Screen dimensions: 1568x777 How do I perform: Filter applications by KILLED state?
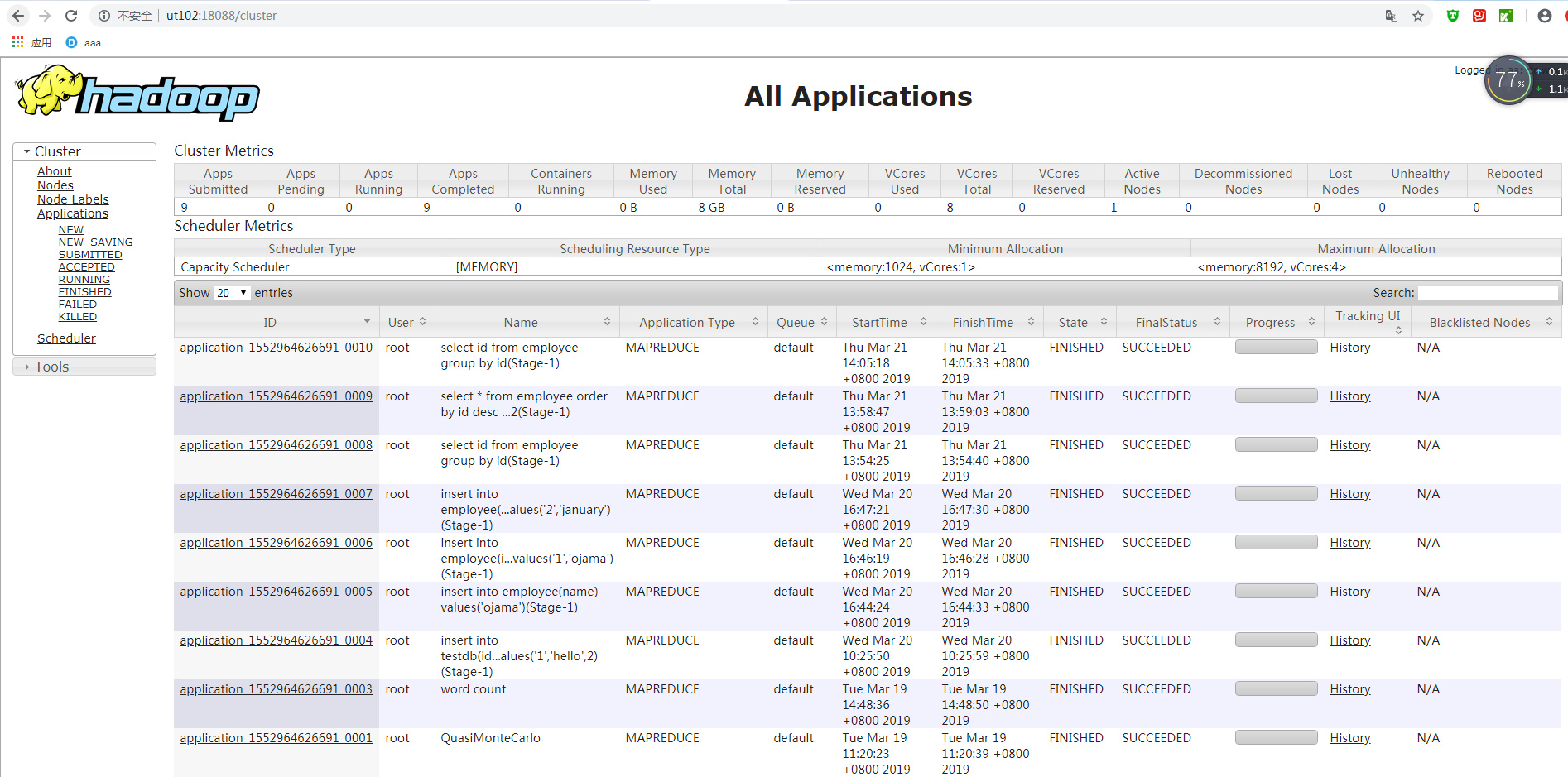tap(78, 317)
